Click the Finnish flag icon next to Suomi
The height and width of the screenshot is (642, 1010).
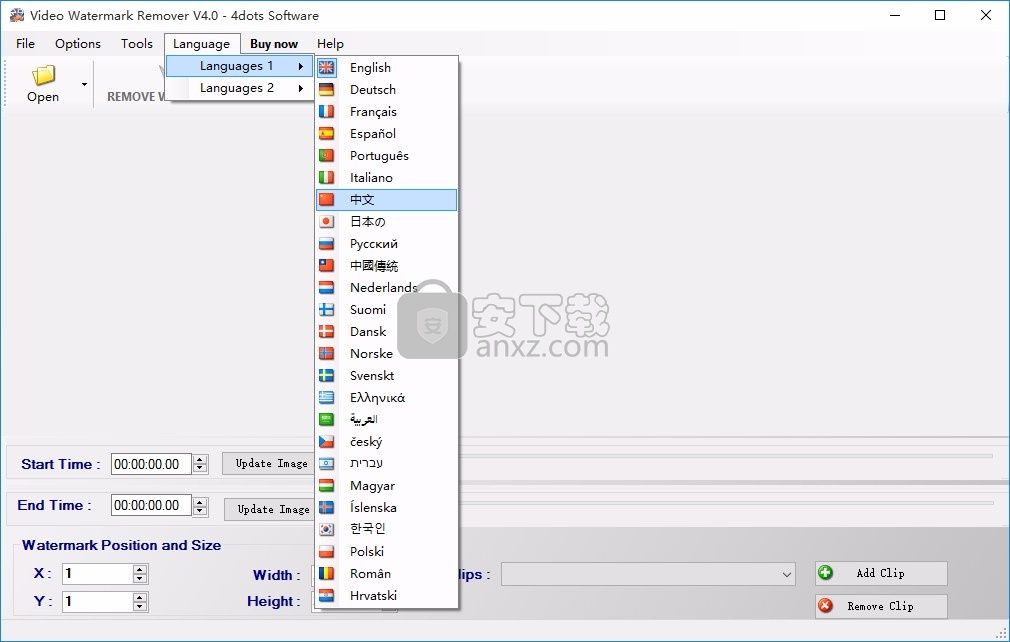[327, 309]
